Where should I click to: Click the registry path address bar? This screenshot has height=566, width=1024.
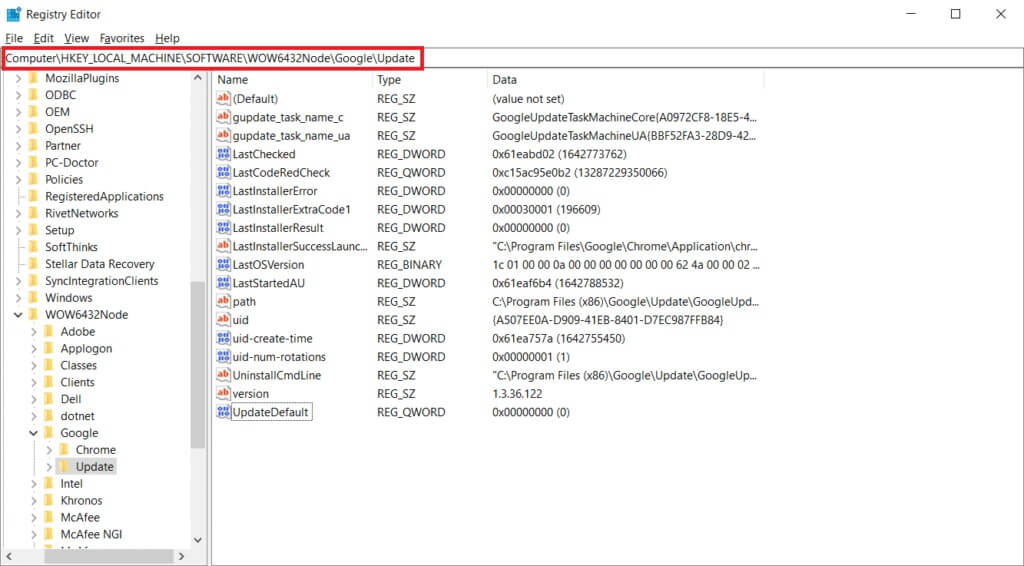(x=512, y=58)
